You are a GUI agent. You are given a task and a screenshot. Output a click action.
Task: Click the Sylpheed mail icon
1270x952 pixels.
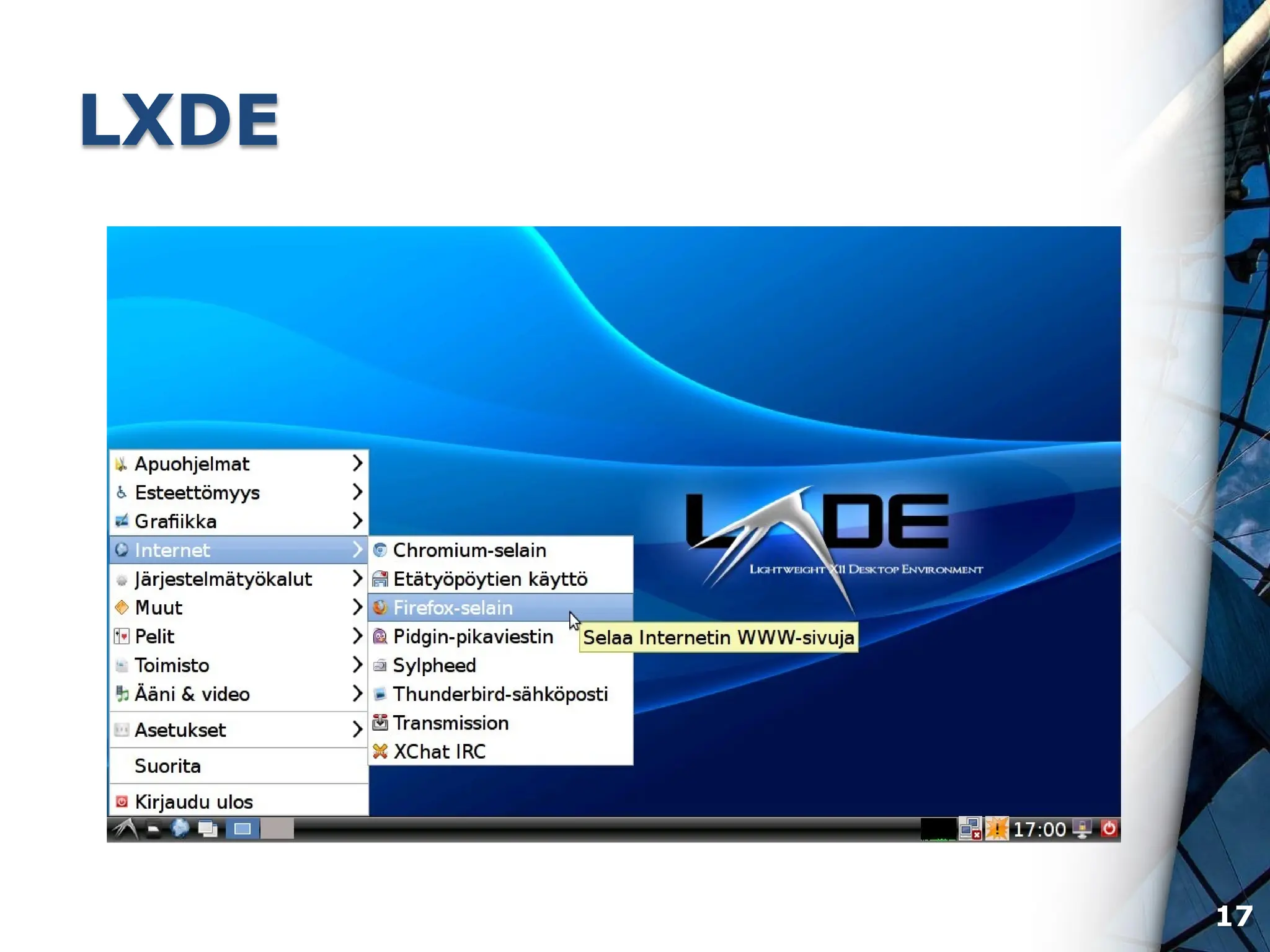click(x=380, y=666)
